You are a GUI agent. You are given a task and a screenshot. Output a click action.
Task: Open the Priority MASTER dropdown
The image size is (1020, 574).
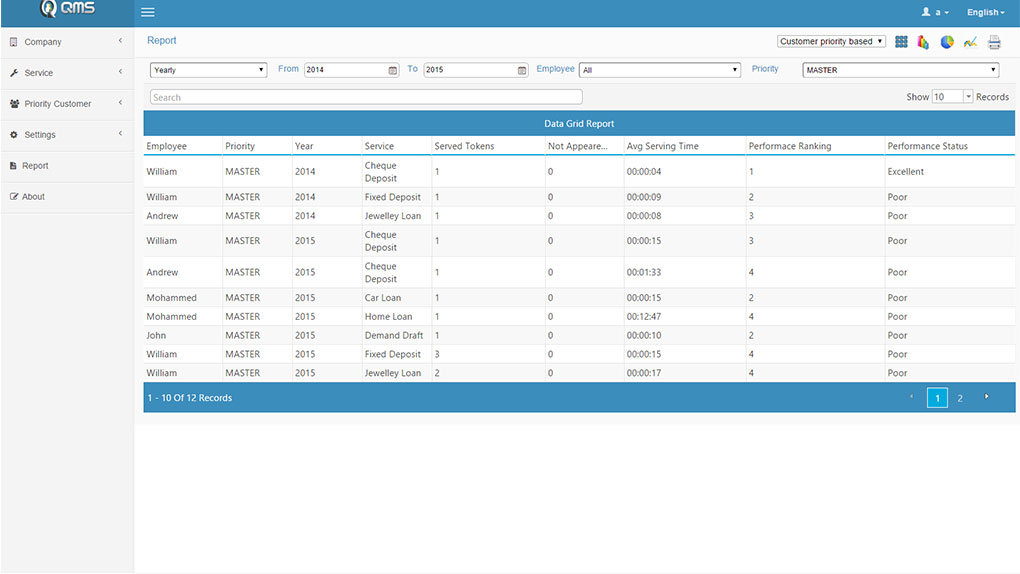pyautogui.click(x=901, y=70)
